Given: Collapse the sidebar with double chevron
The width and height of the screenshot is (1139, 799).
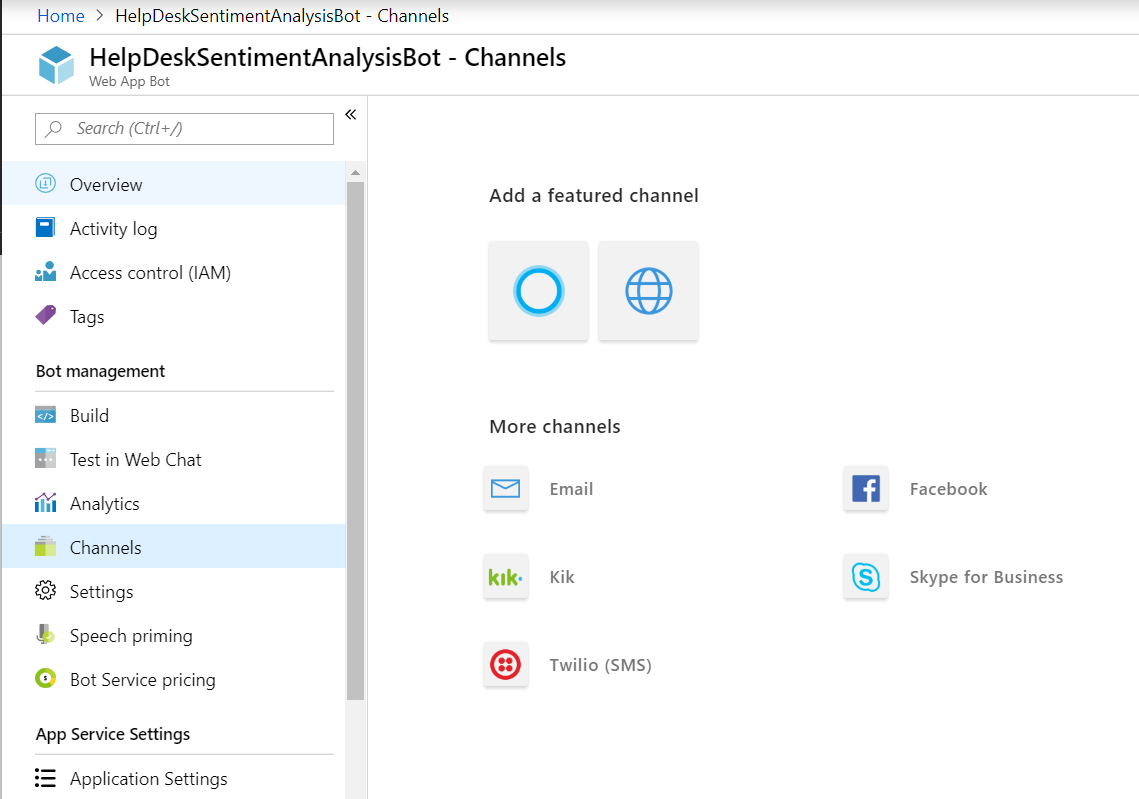Looking at the screenshot, I should [x=351, y=115].
